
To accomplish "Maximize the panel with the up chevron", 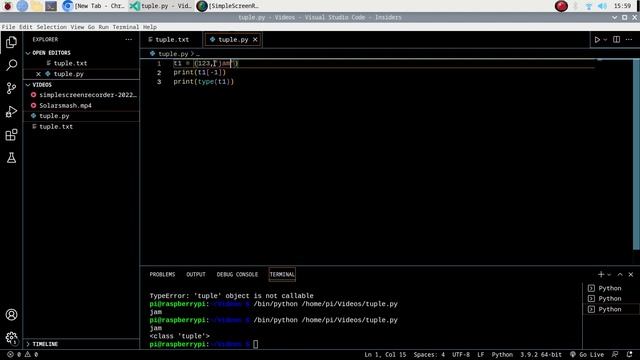I will (620, 275).
